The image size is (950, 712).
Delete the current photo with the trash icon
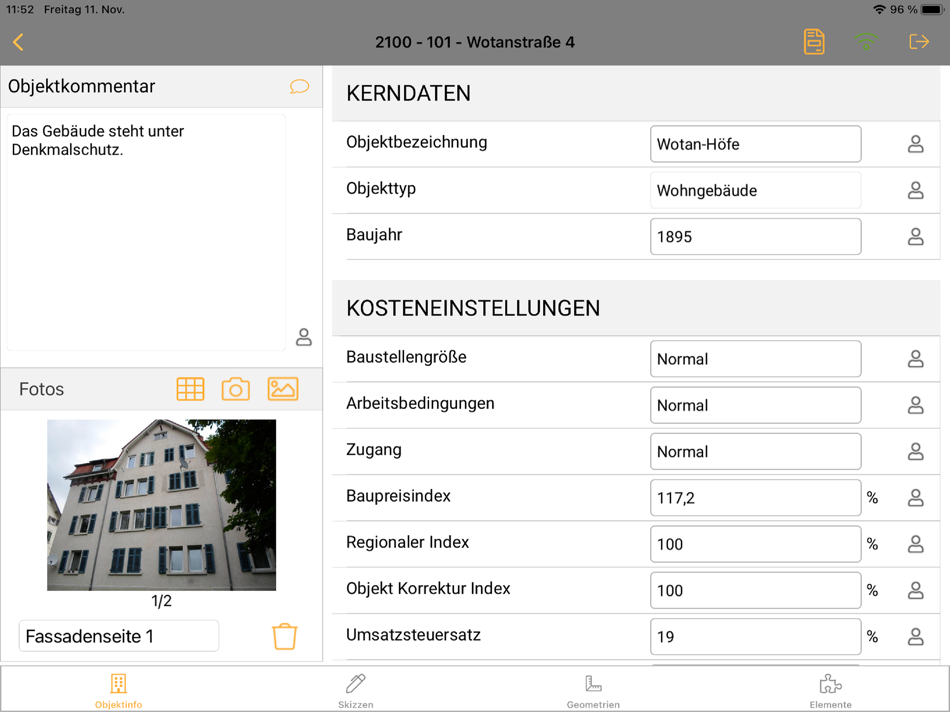point(284,636)
